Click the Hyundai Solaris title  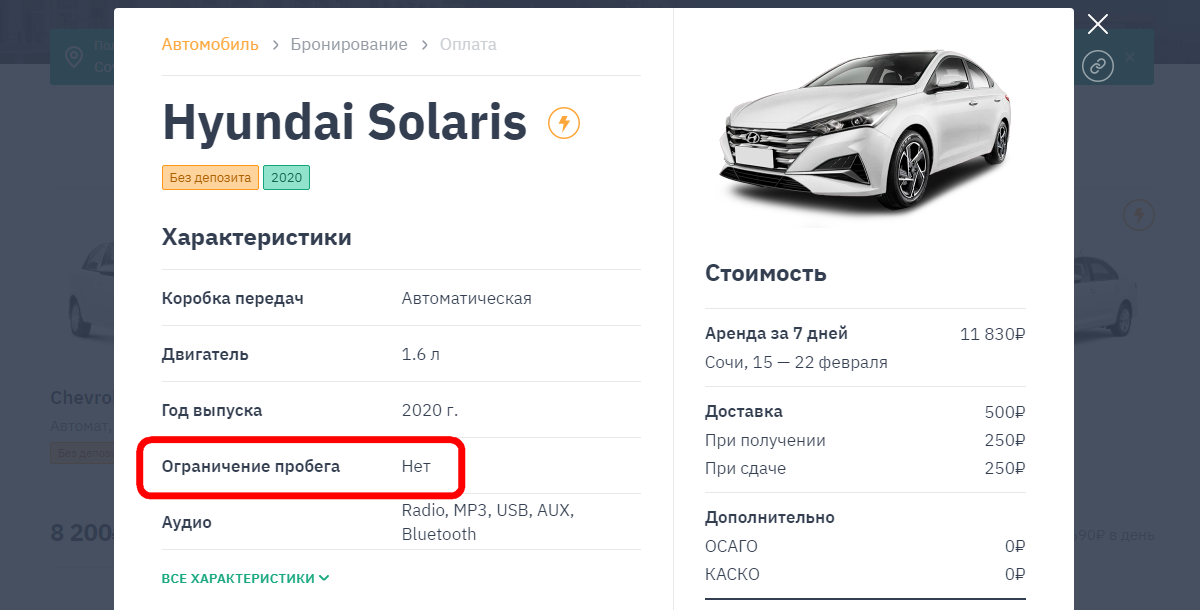344,122
